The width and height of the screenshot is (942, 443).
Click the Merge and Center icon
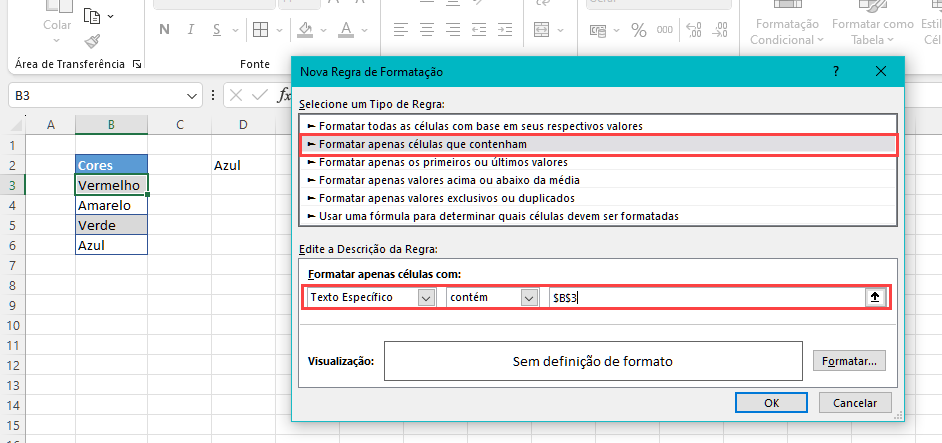point(541,29)
